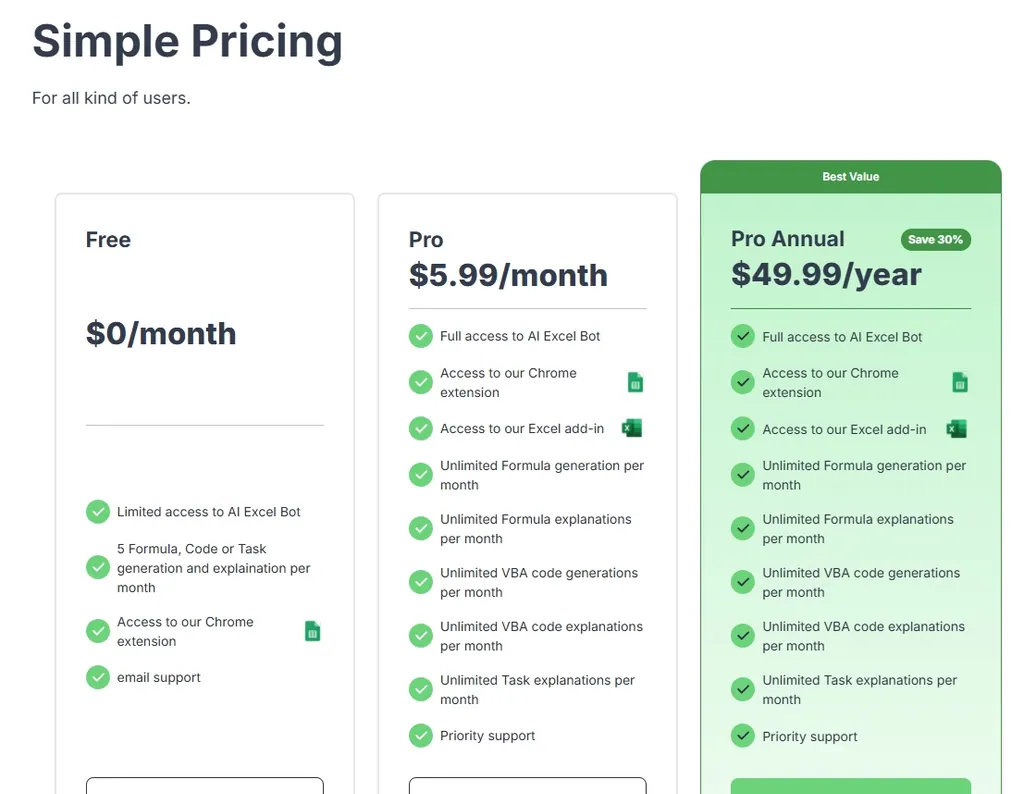Viewport: 1024px width, 794px height.
Task: Click the Excel icon in Pro Annual plan
Action: coord(956,429)
